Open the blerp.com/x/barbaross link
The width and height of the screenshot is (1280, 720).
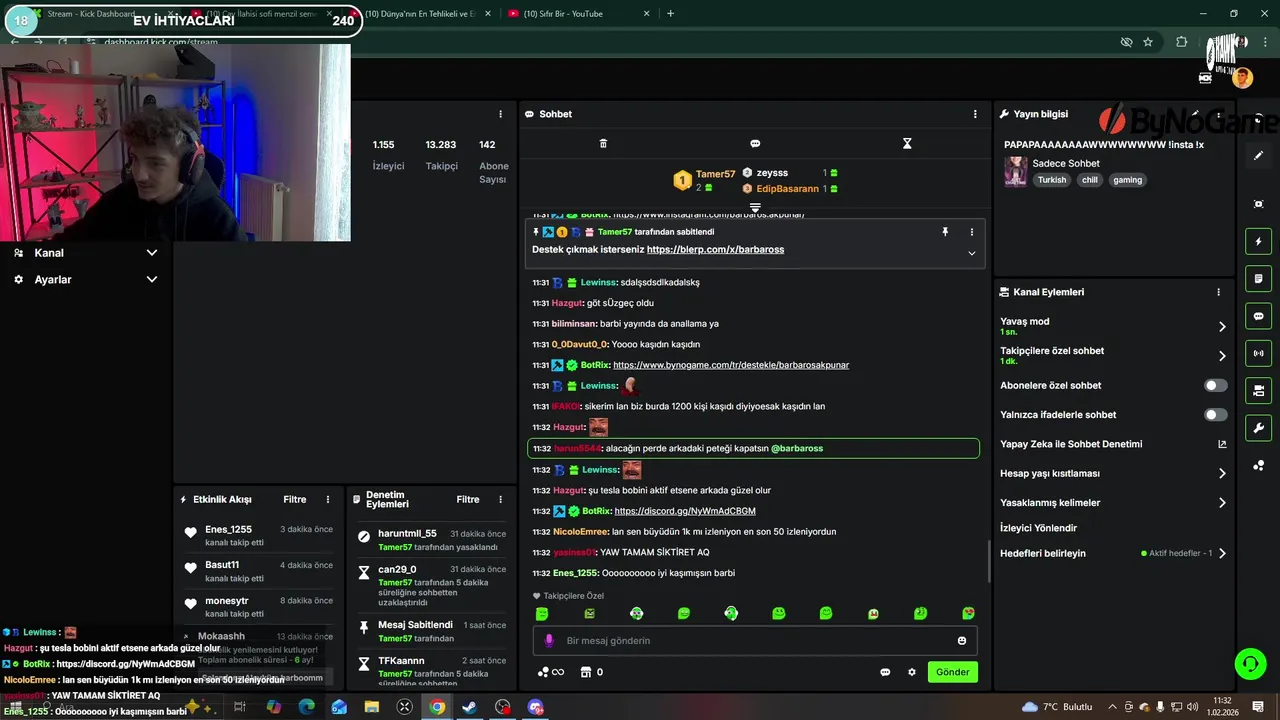point(715,249)
